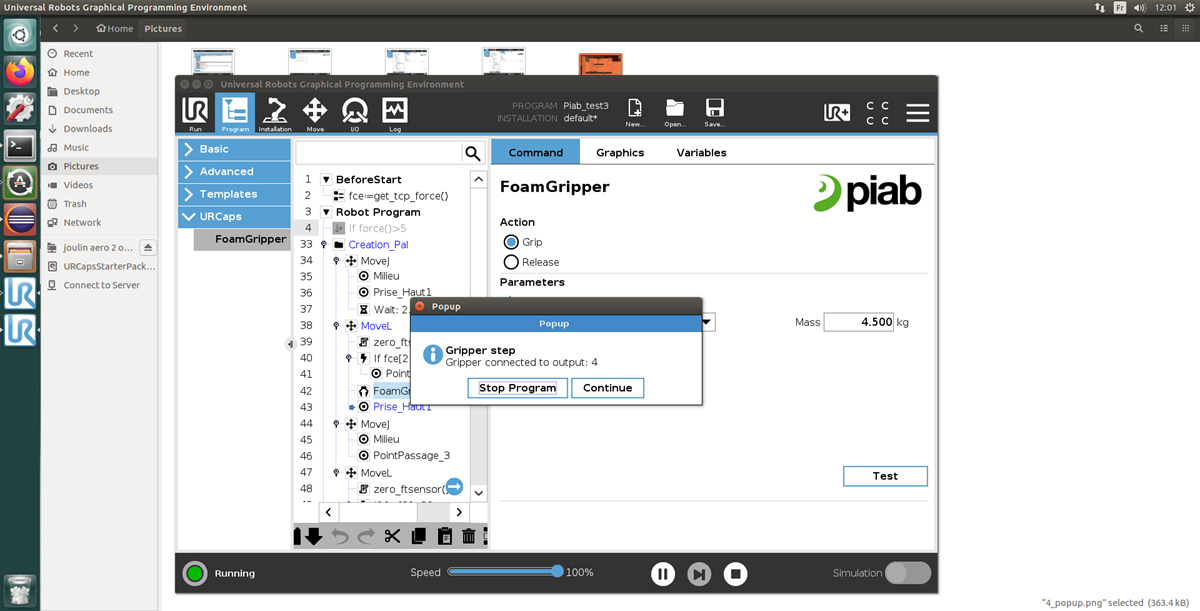
Task: Go to the Installation screen
Action: pyautogui.click(x=275, y=114)
